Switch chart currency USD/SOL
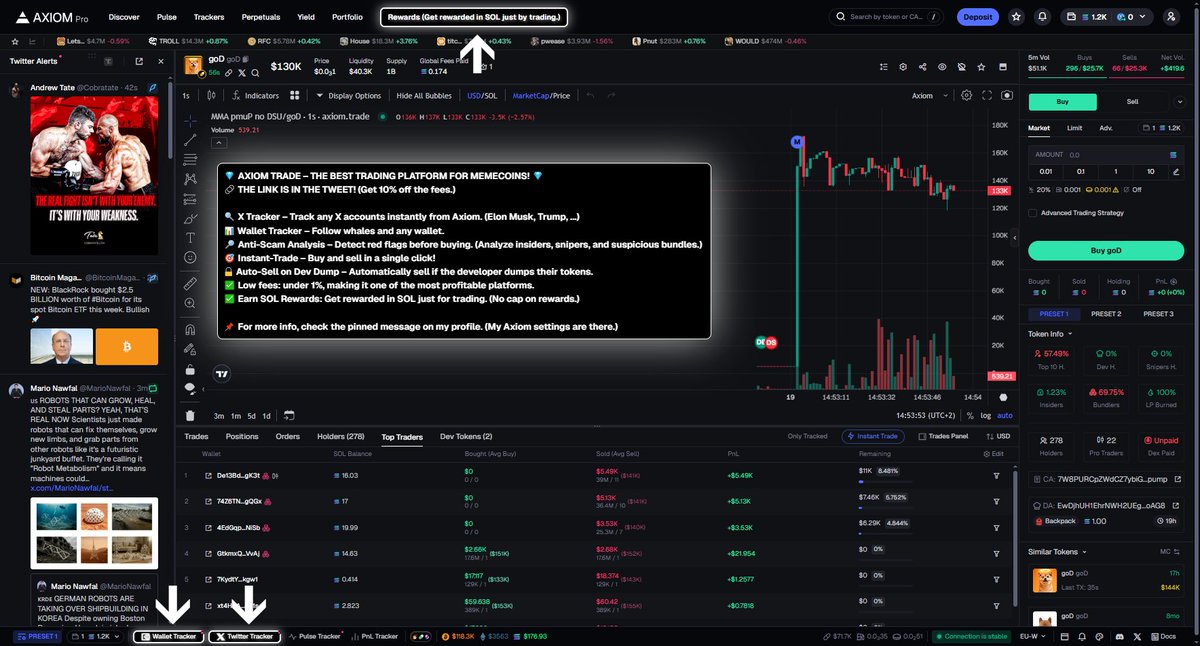 [x=482, y=96]
